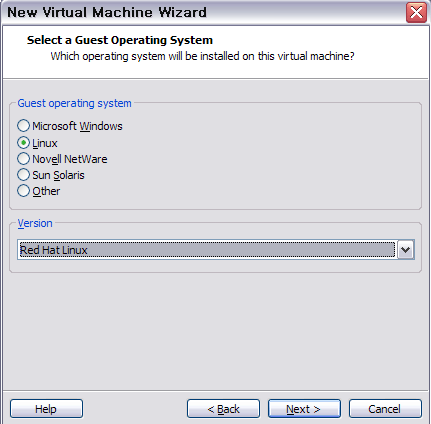Viewport: 431px width, 424px height.
Task: Pick the Sun Solaris radio option
Action: [23, 175]
